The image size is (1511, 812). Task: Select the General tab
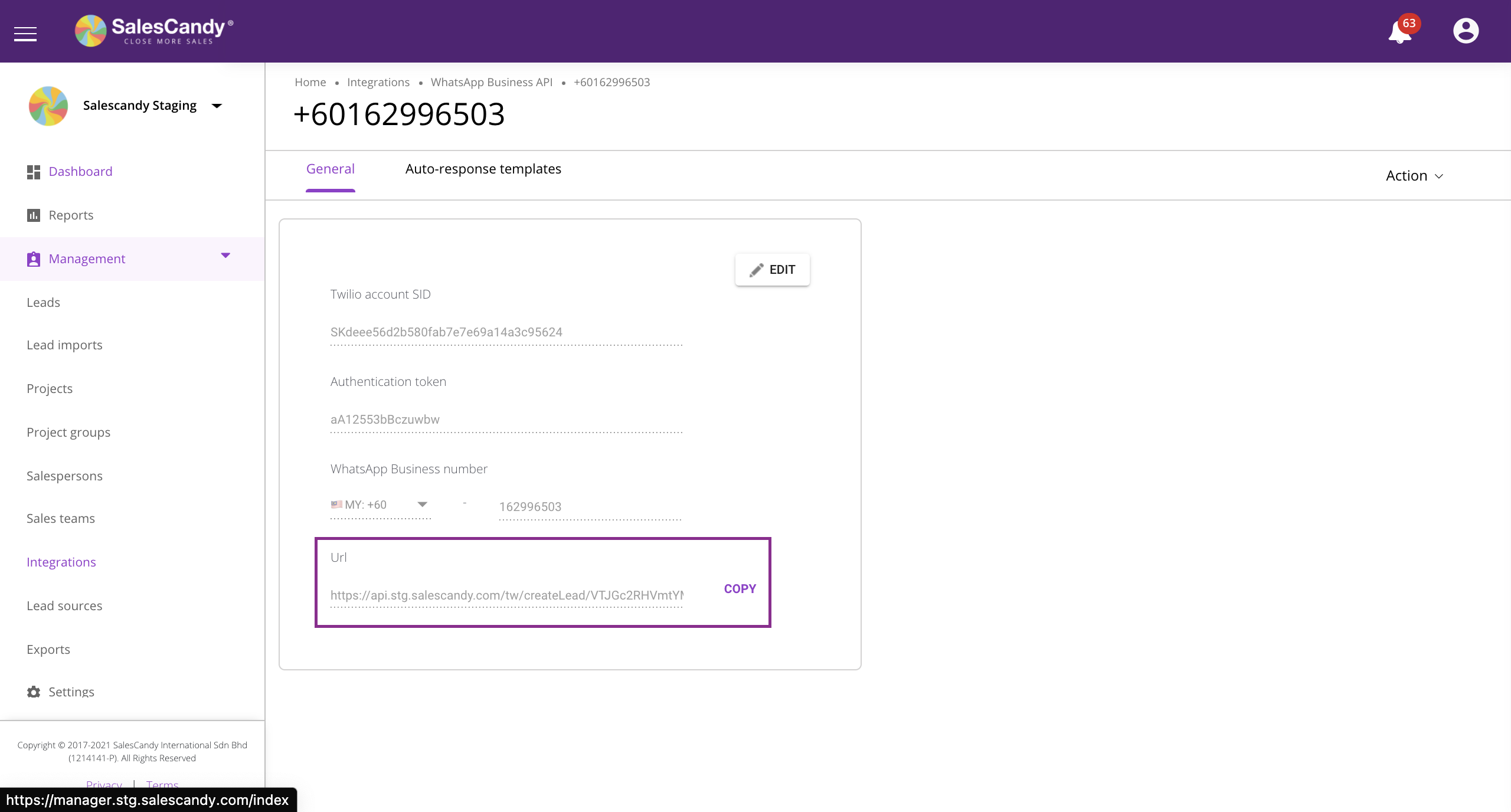330,169
